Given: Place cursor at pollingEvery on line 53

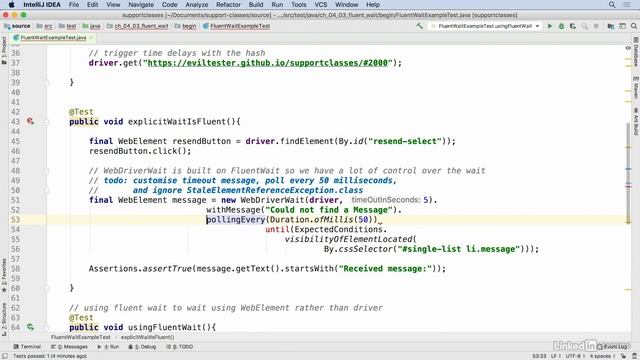Looking at the screenshot, I should click(x=236, y=220).
